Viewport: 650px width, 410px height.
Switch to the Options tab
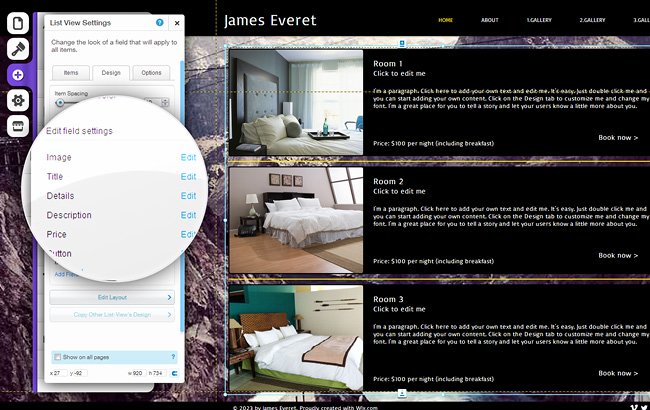[151, 73]
